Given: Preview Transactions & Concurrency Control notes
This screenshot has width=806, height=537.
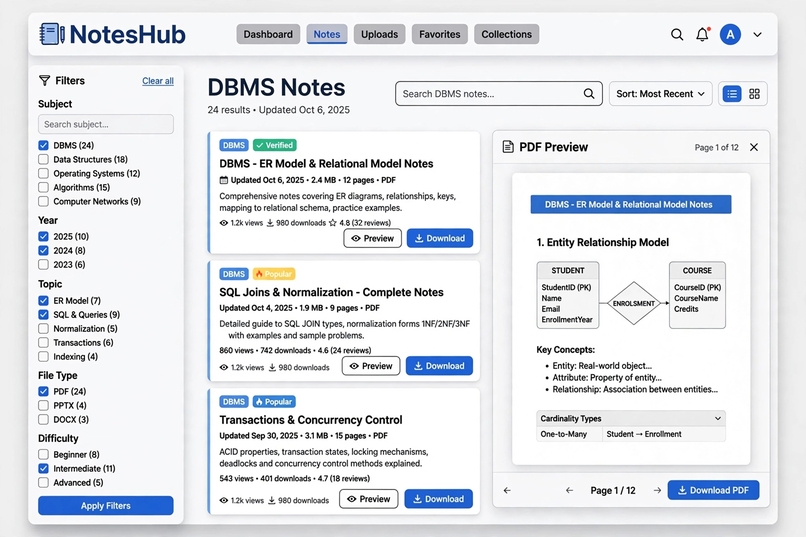Looking at the screenshot, I should (x=369, y=499).
